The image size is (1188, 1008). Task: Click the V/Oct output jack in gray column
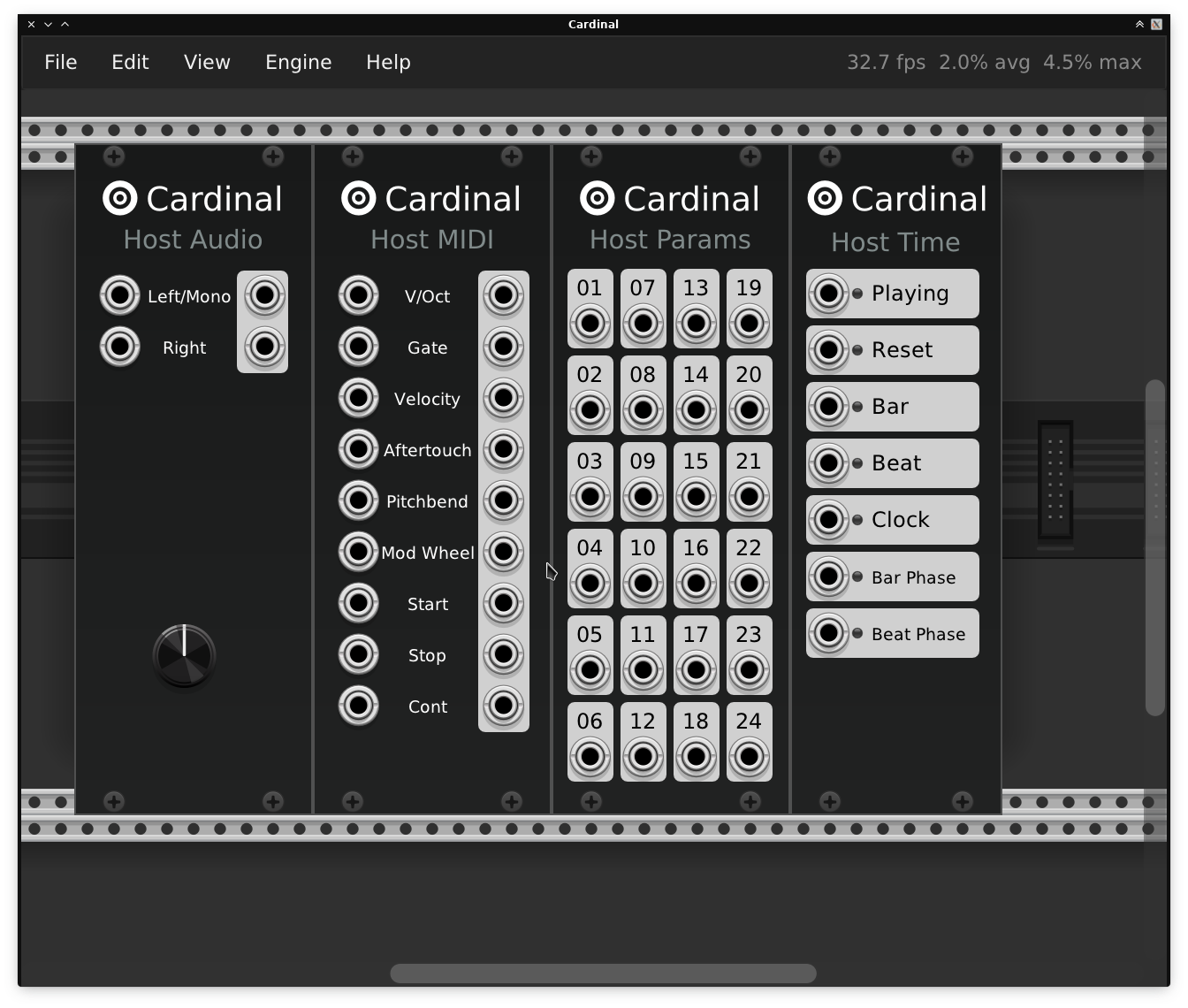tap(504, 295)
